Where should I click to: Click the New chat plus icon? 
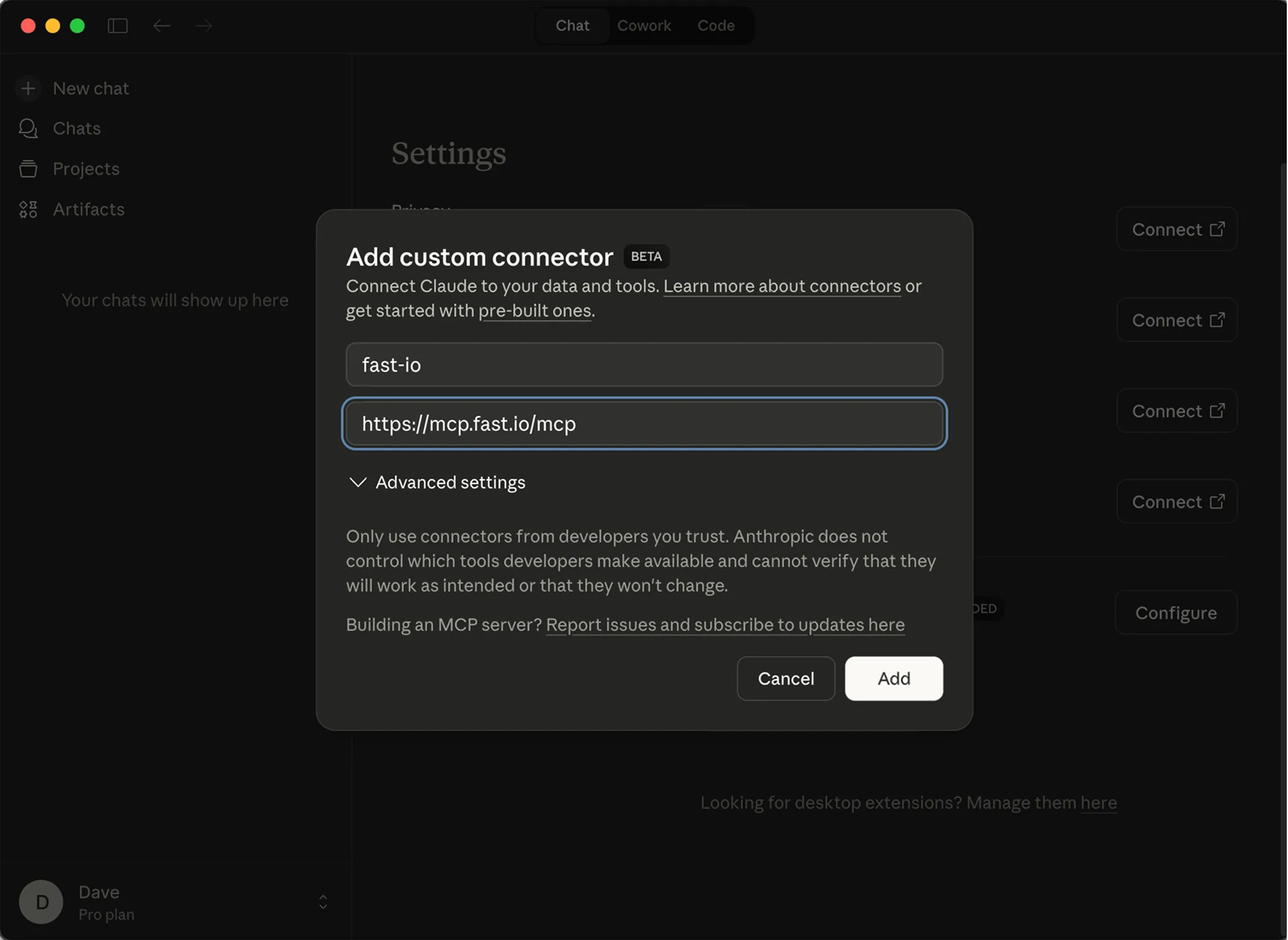(x=28, y=88)
